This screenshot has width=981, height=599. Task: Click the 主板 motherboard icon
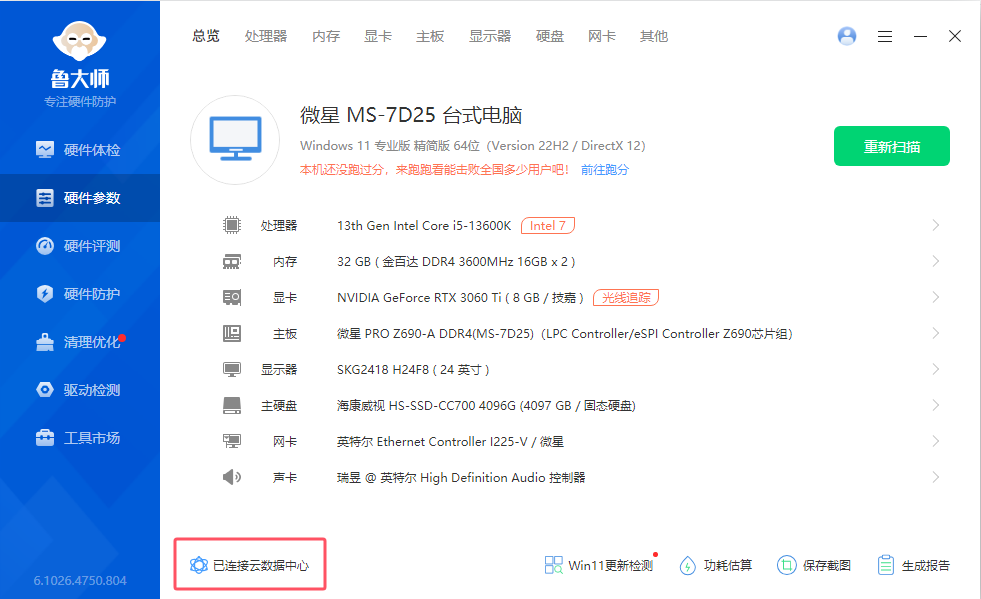231,334
